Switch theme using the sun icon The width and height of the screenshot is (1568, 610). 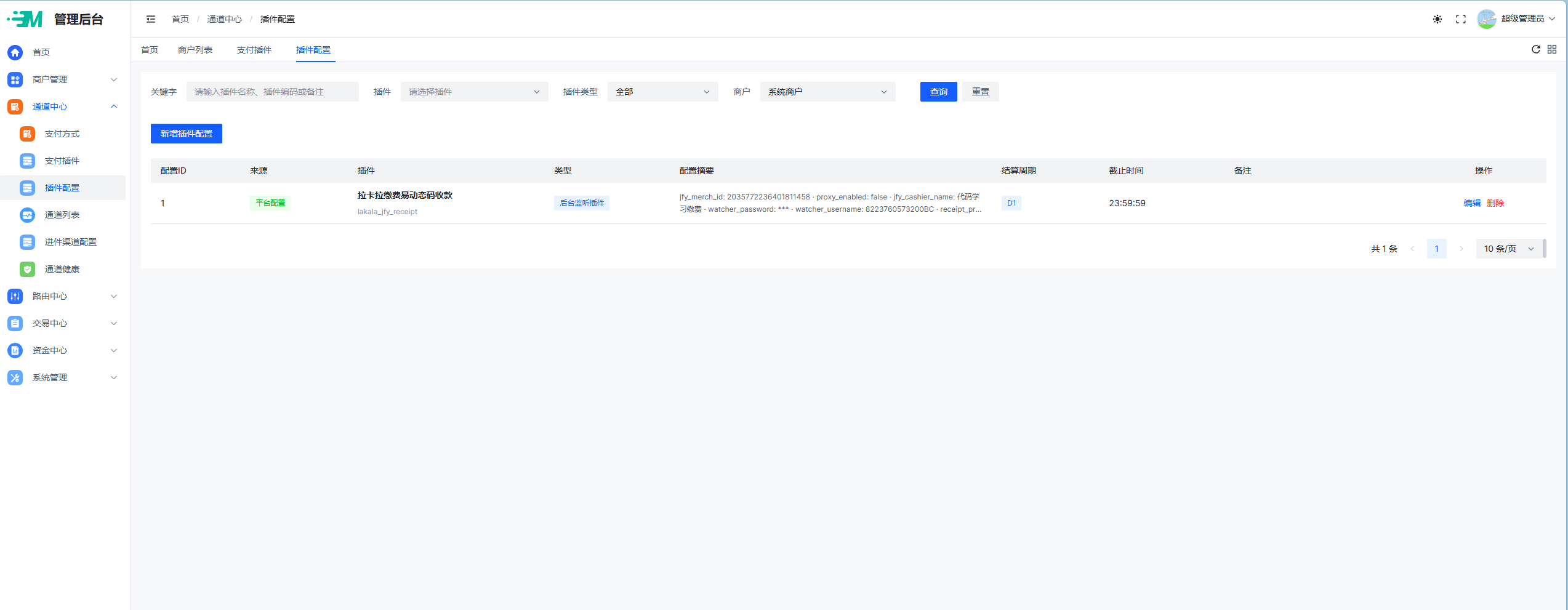[1437, 19]
